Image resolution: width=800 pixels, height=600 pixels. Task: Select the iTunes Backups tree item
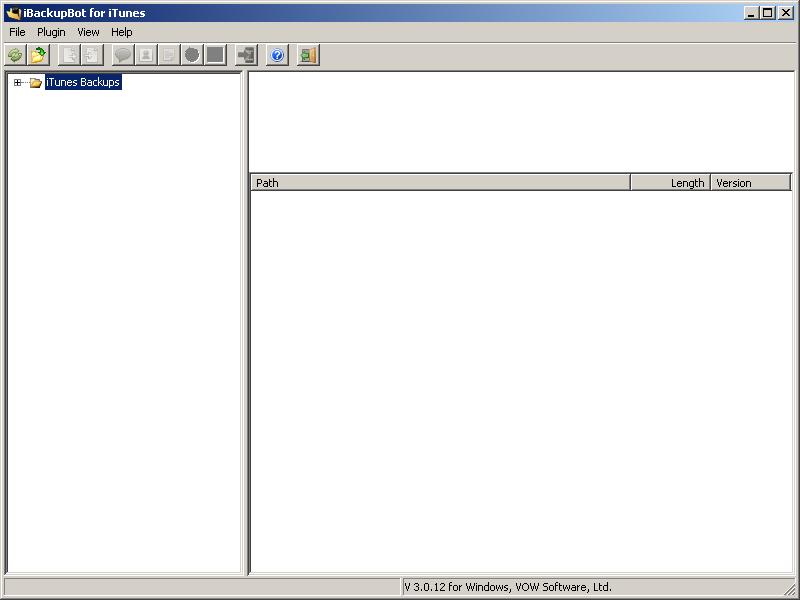[83, 82]
